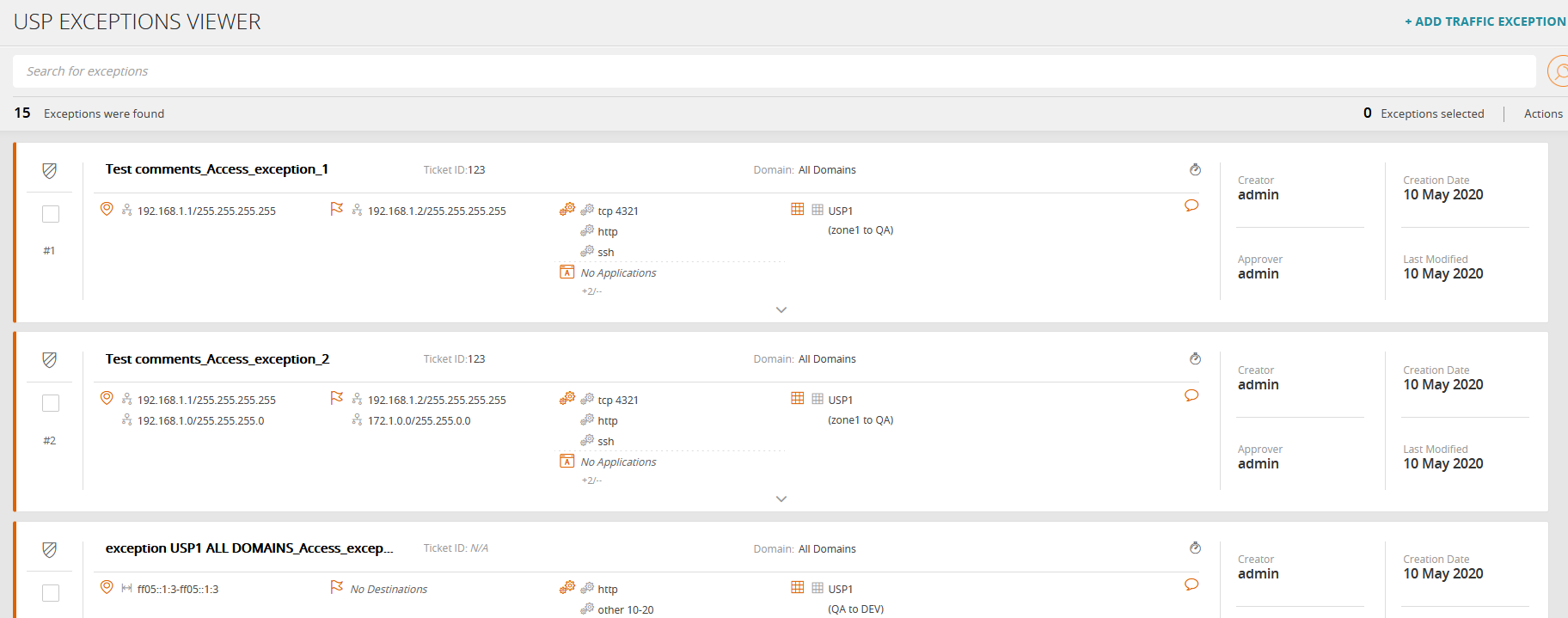Click Add Traffic Exception link
The width and height of the screenshot is (1568, 618).
click(1485, 21)
